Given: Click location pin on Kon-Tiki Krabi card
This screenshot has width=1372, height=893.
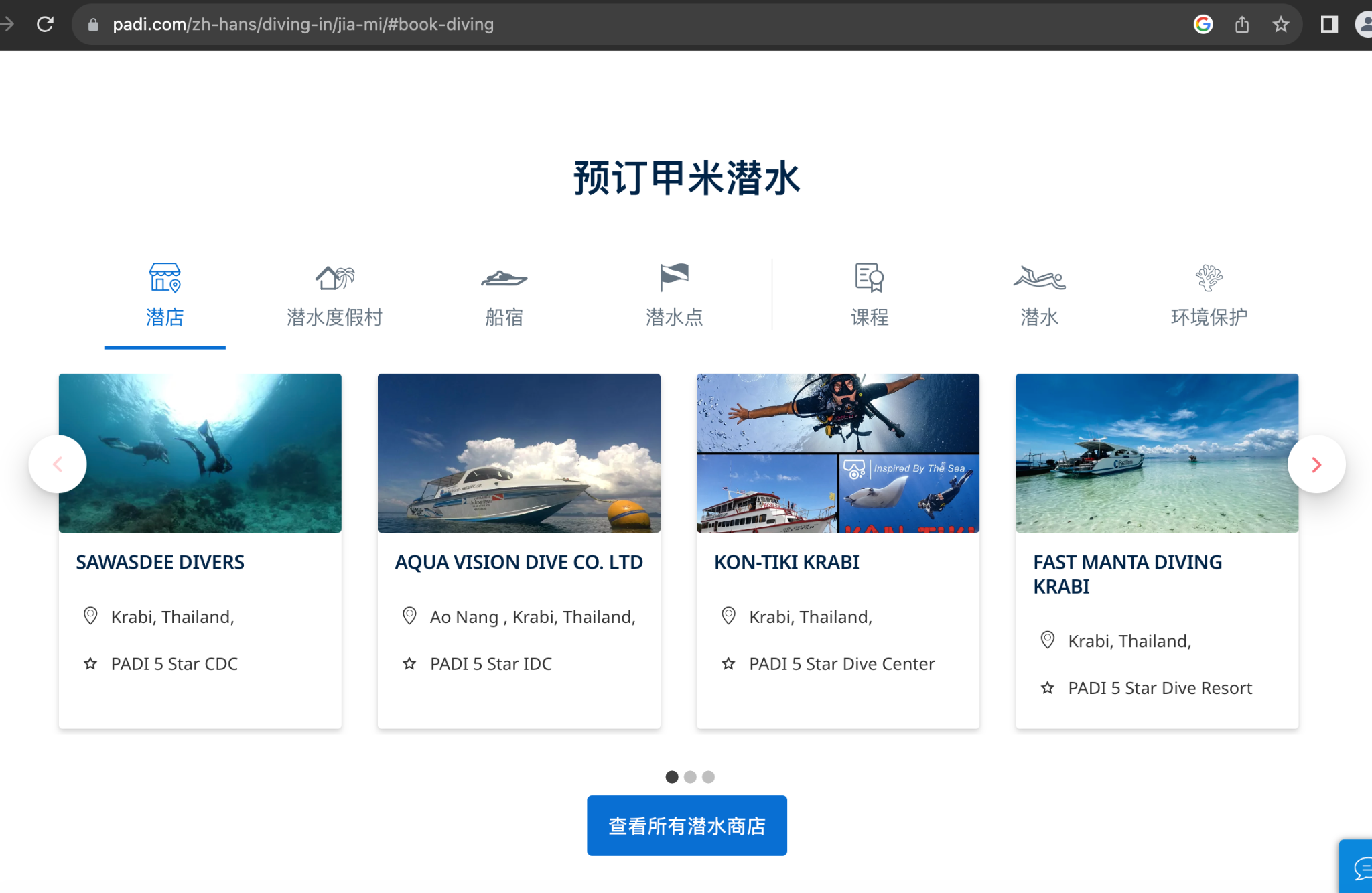Looking at the screenshot, I should [728, 616].
